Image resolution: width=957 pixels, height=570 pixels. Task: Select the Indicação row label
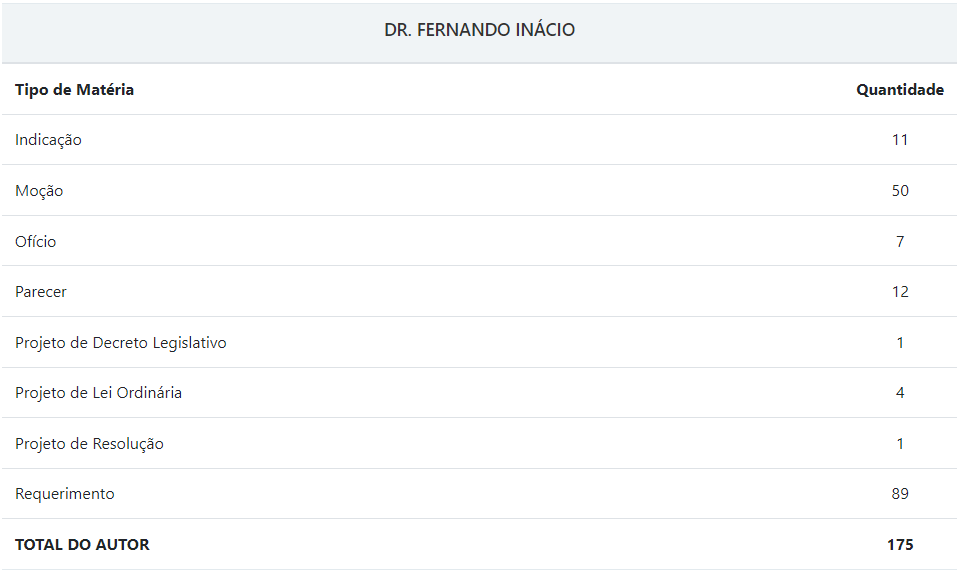tap(48, 140)
